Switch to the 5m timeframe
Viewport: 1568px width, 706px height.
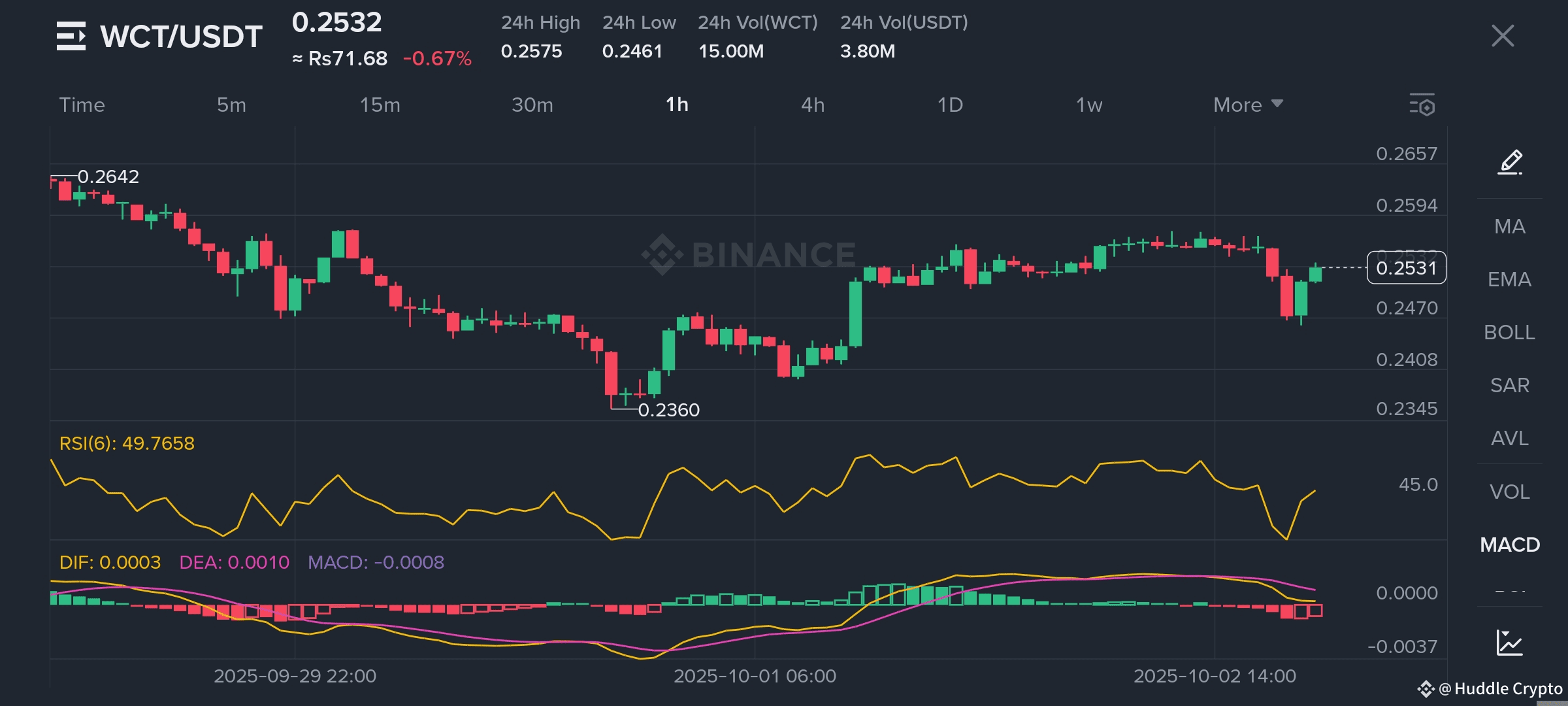coord(231,105)
